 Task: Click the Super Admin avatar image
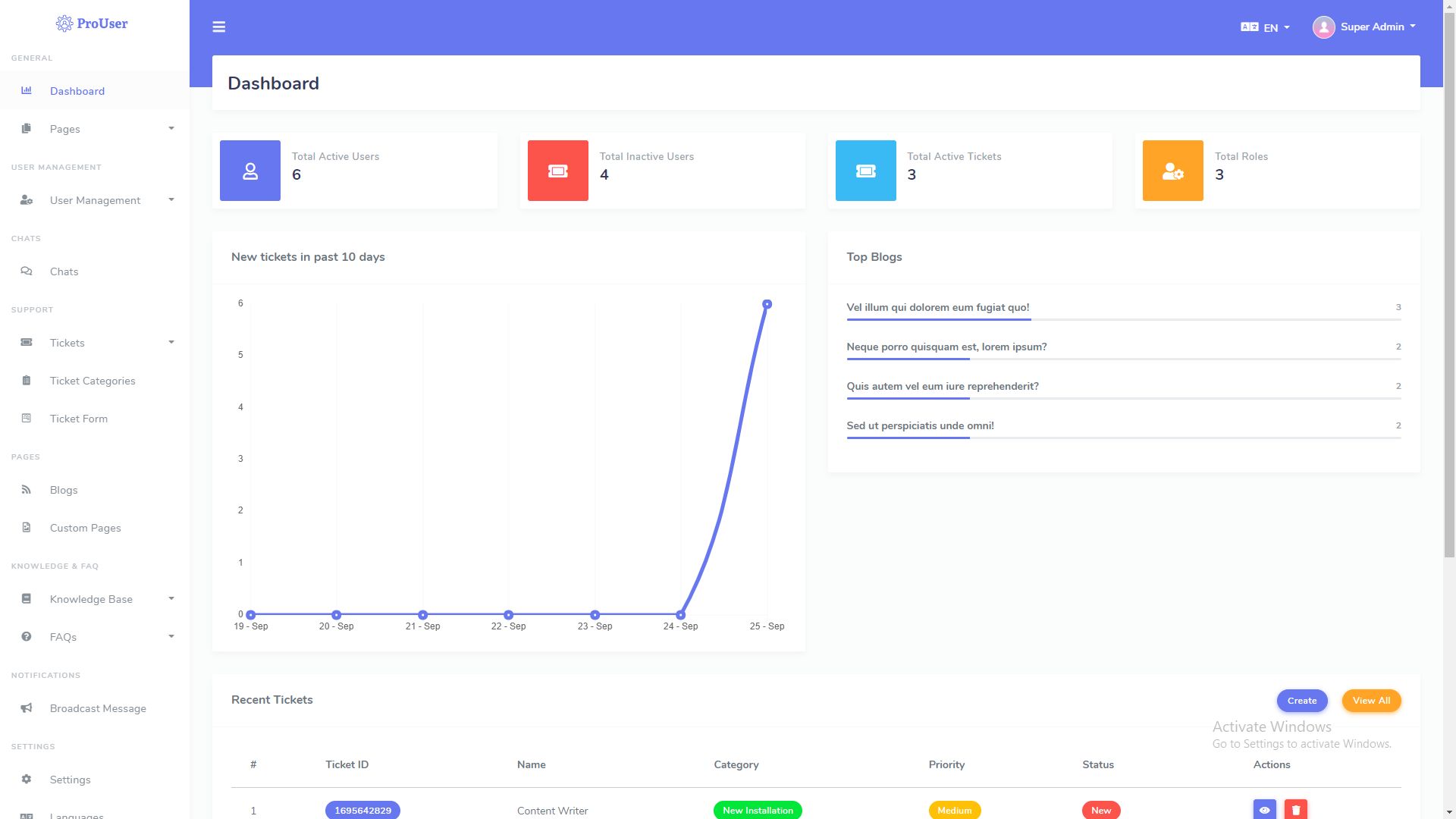point(1323,27)
